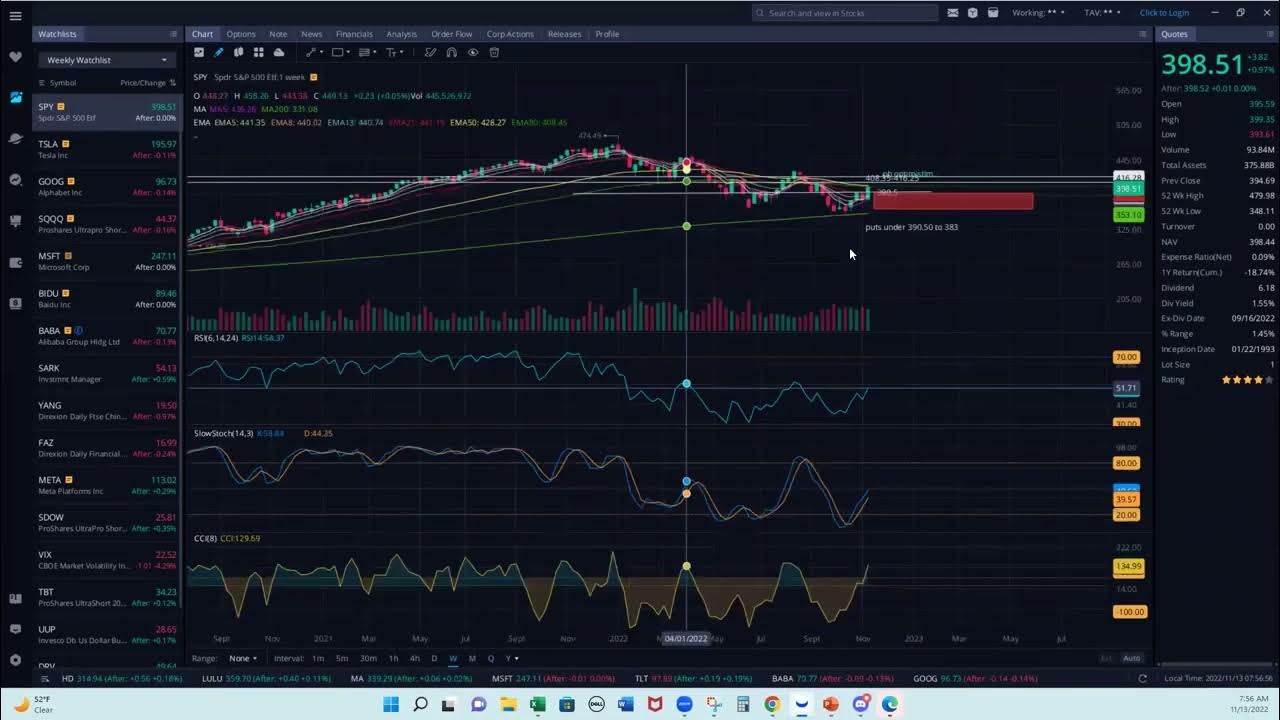This screenshot has width=1280, height=720.
Task: Select TSLA in the watchlist
Action: point(107,150)
